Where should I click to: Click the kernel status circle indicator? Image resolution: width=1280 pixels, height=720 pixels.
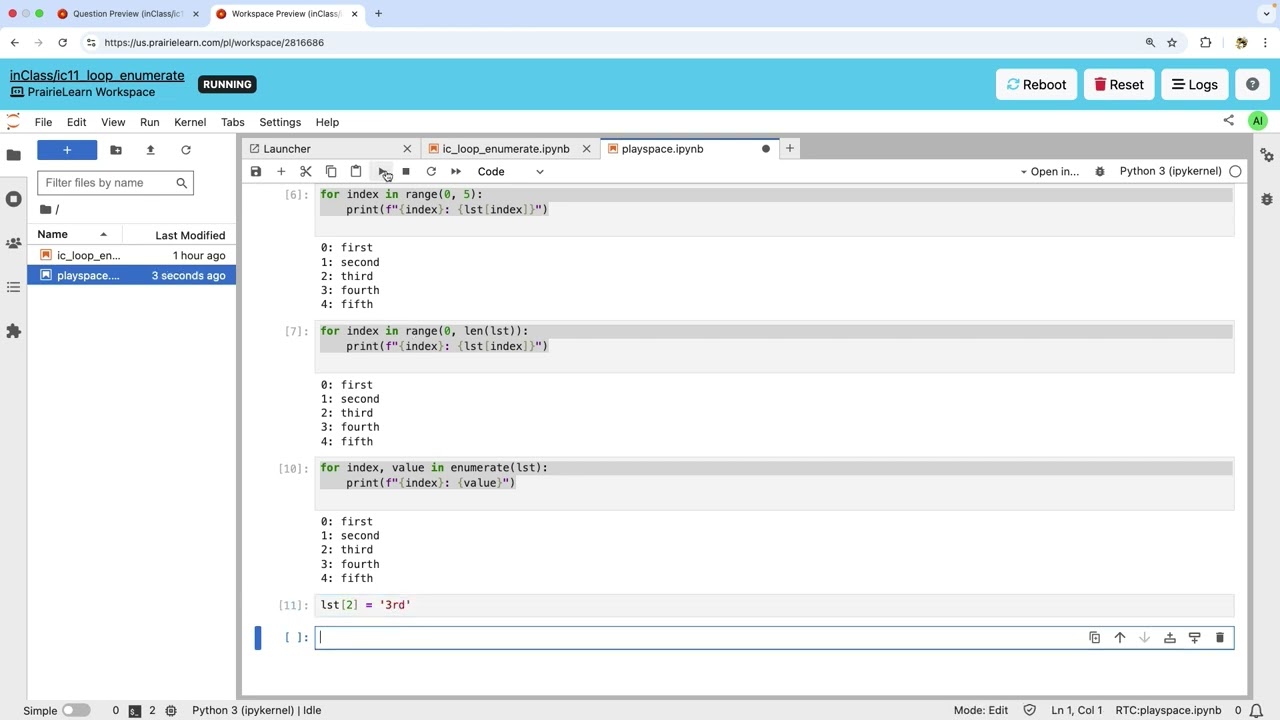(1235, 171)
